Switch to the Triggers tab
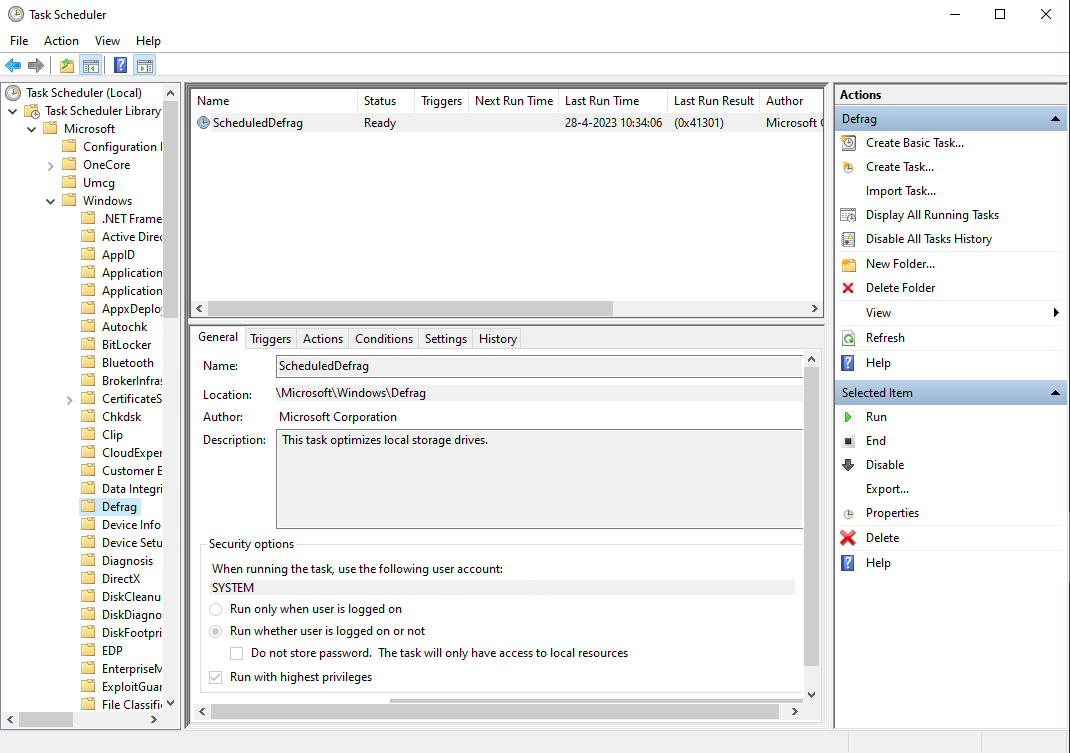Screen dimensions: 1070x753 (x=270, y=339)
